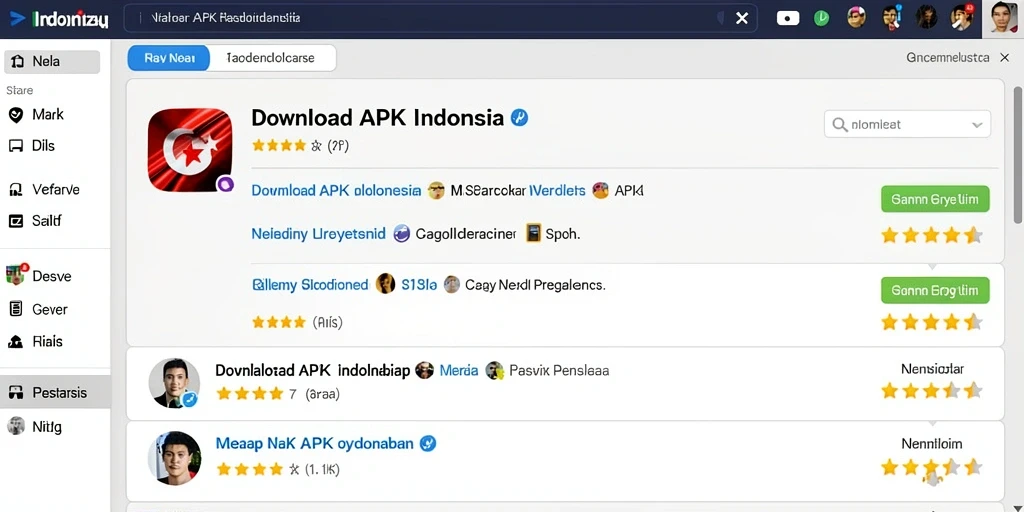Switch to the Ray Near tab

coord(169,58)
